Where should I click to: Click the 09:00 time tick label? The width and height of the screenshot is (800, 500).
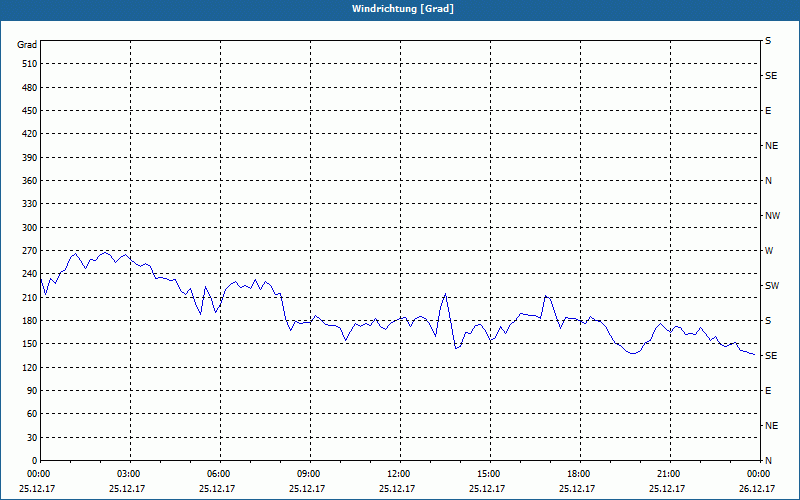(310, 474)
